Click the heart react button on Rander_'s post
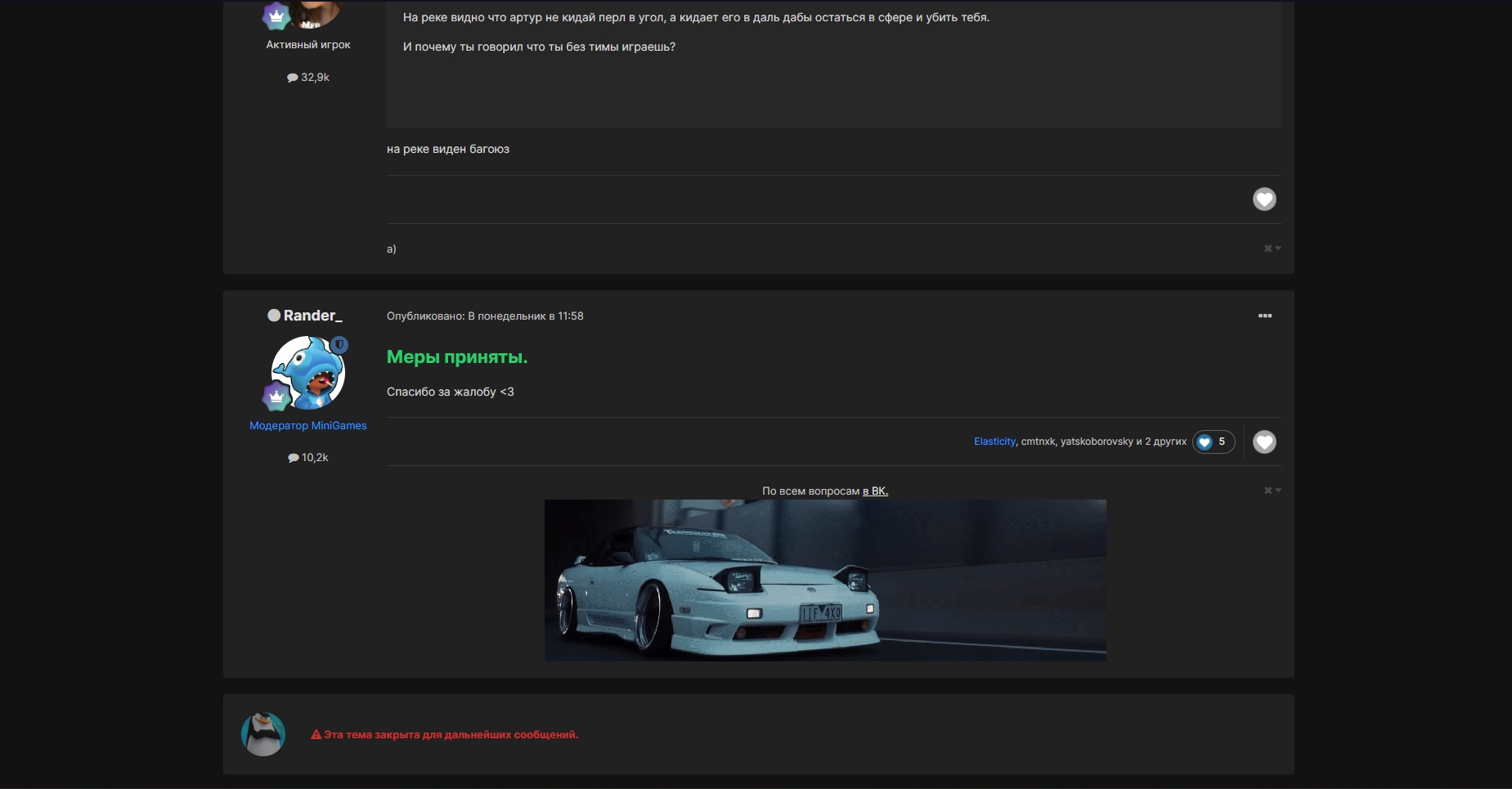 (x=1264, y=442)
